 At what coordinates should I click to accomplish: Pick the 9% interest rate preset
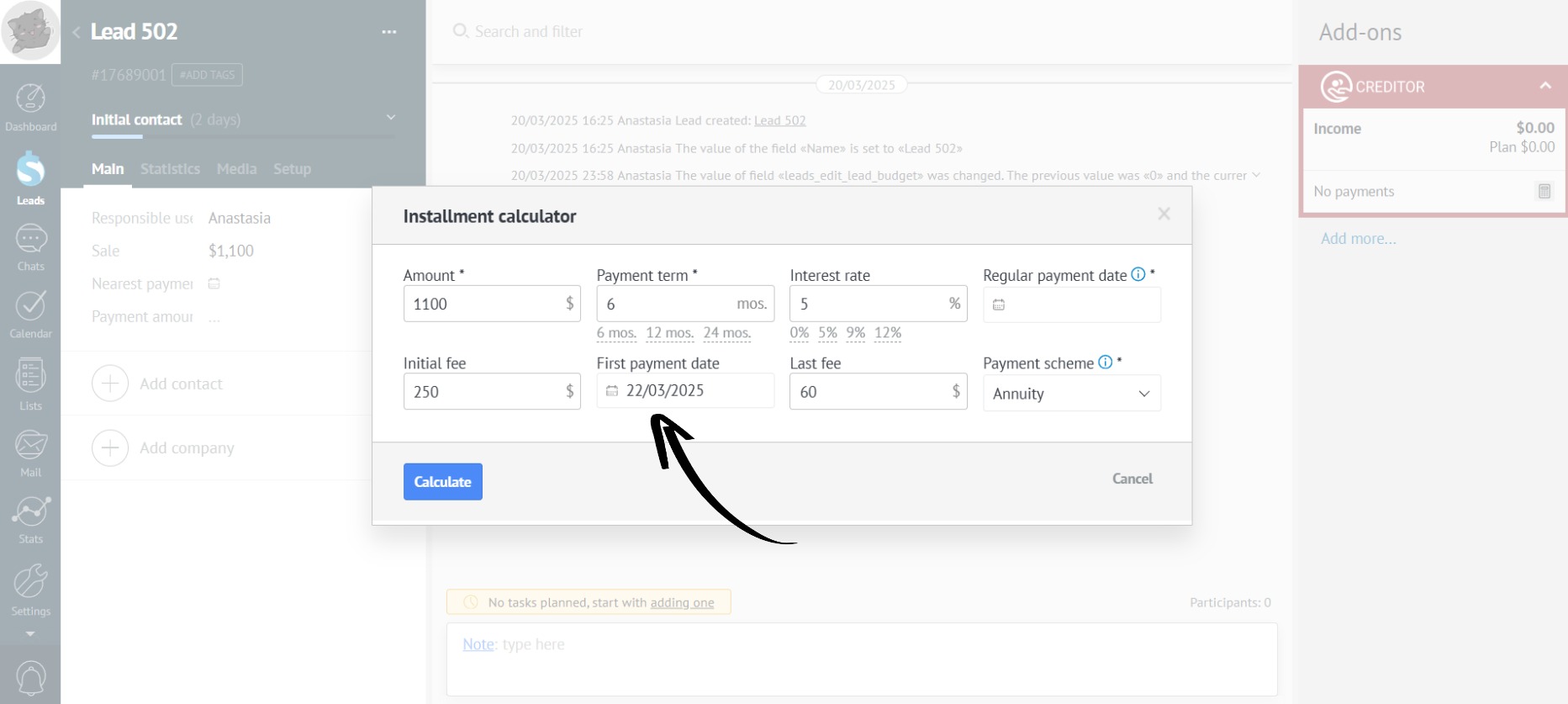[855, 333]
